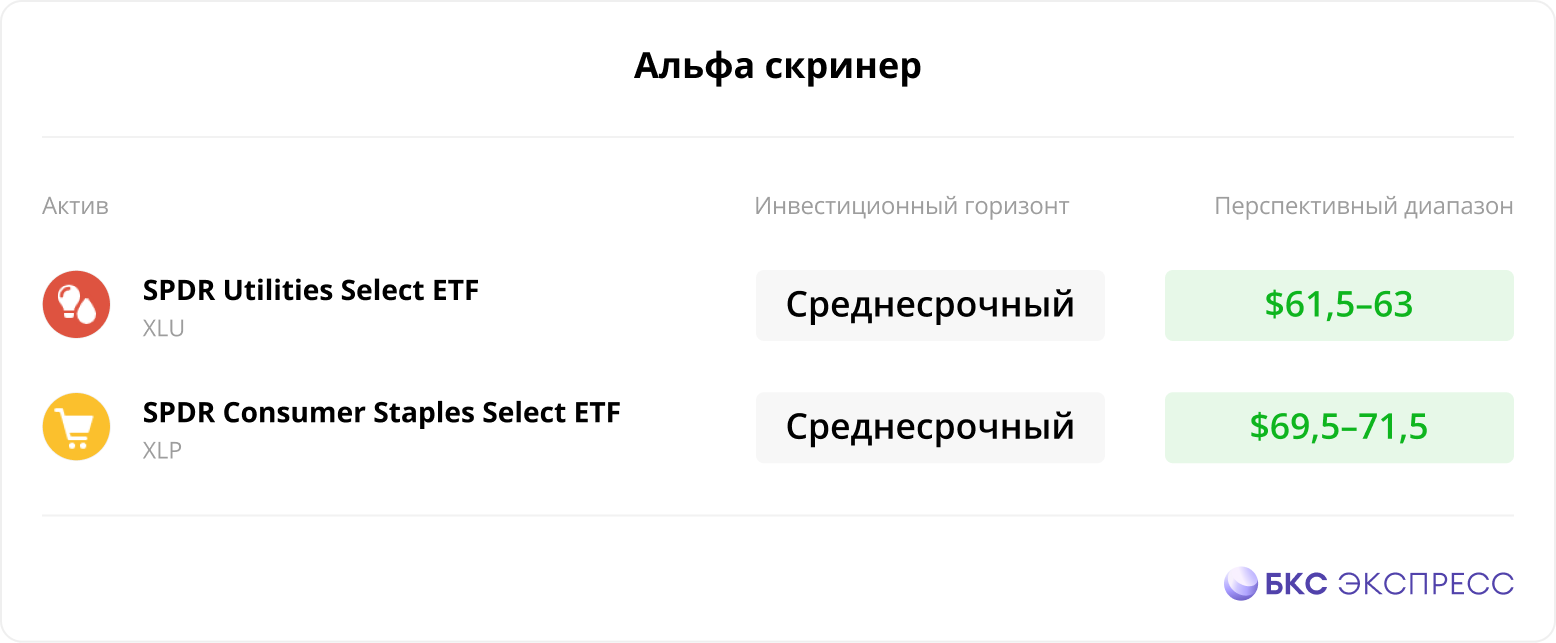Click the Альфа скринер title
The height and width of the screenshot is (643, 1556).
[778, 66]
